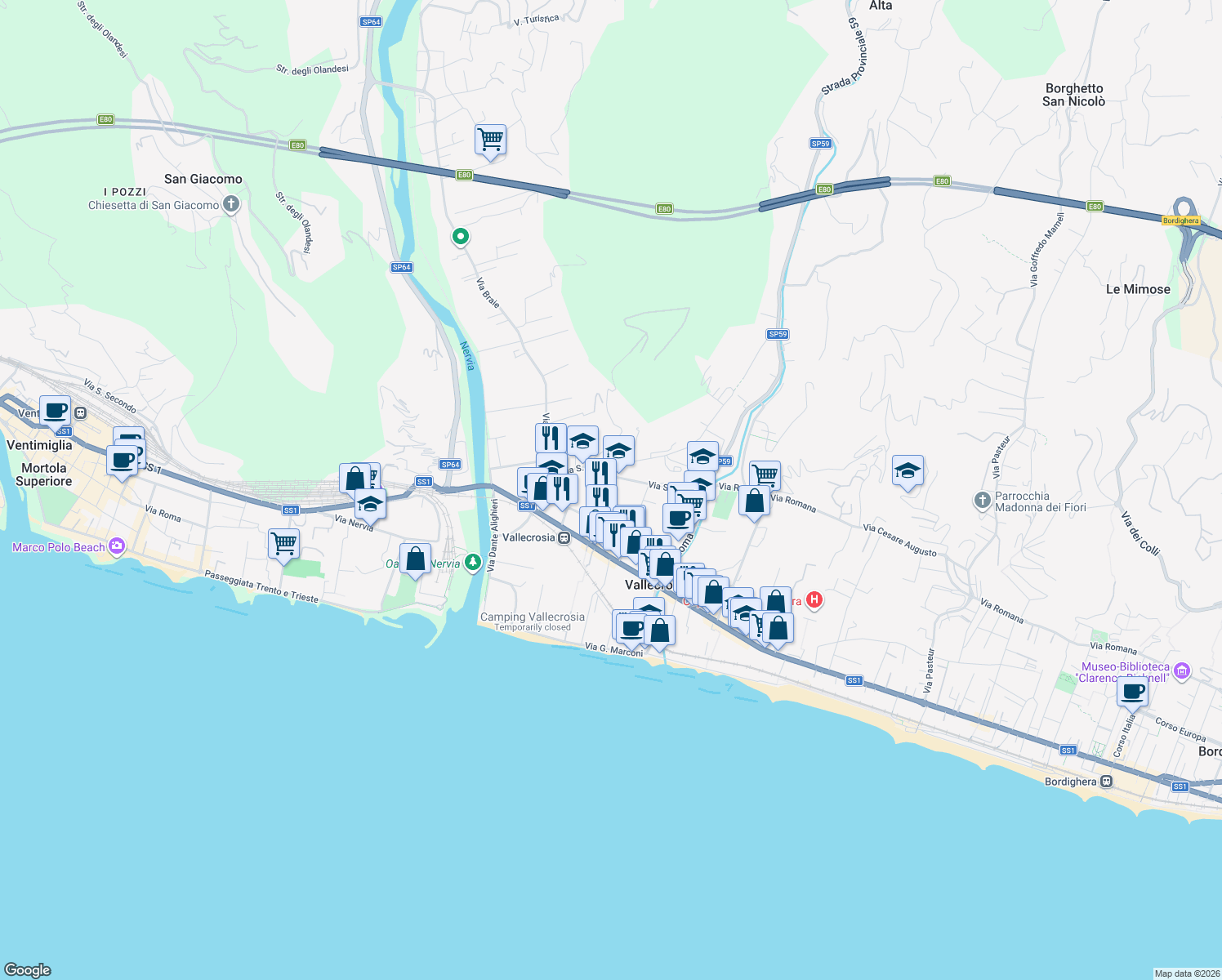Select the pink Marco Polo Beach icon
1222x980 pixels.
click(116, 546)
